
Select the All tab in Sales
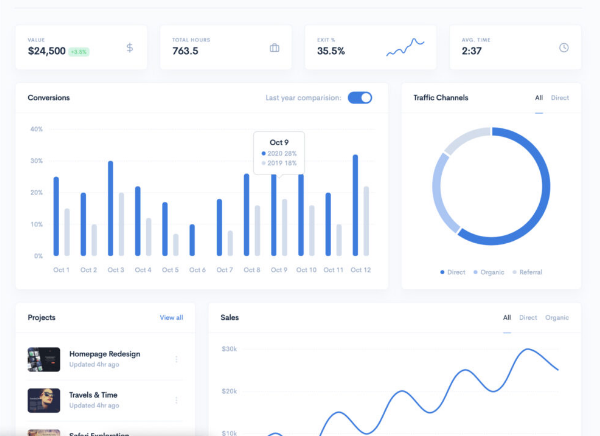tap(507, 317)
